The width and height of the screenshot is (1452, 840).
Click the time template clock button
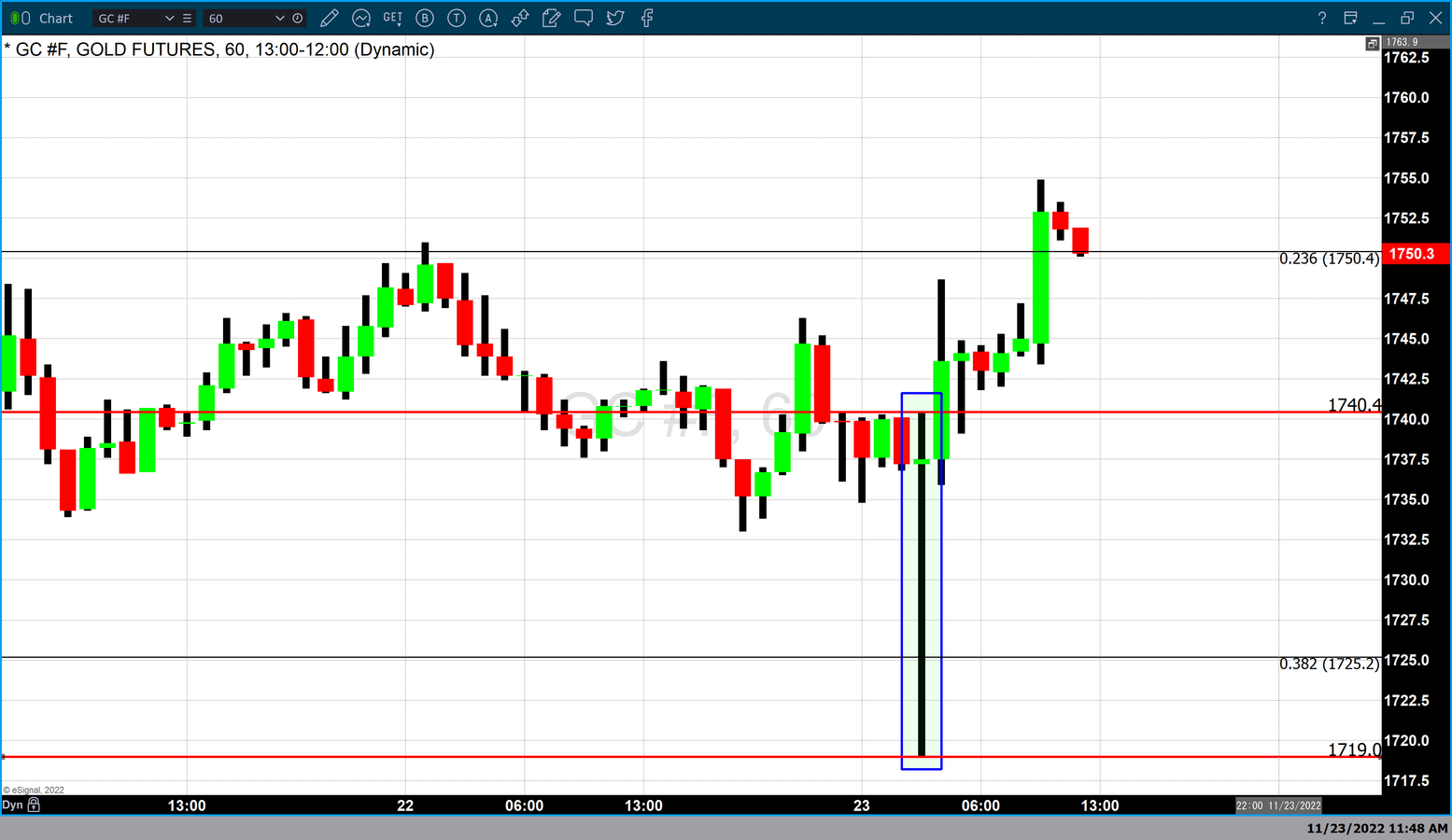pyautogui.click(x=298, y=18)
